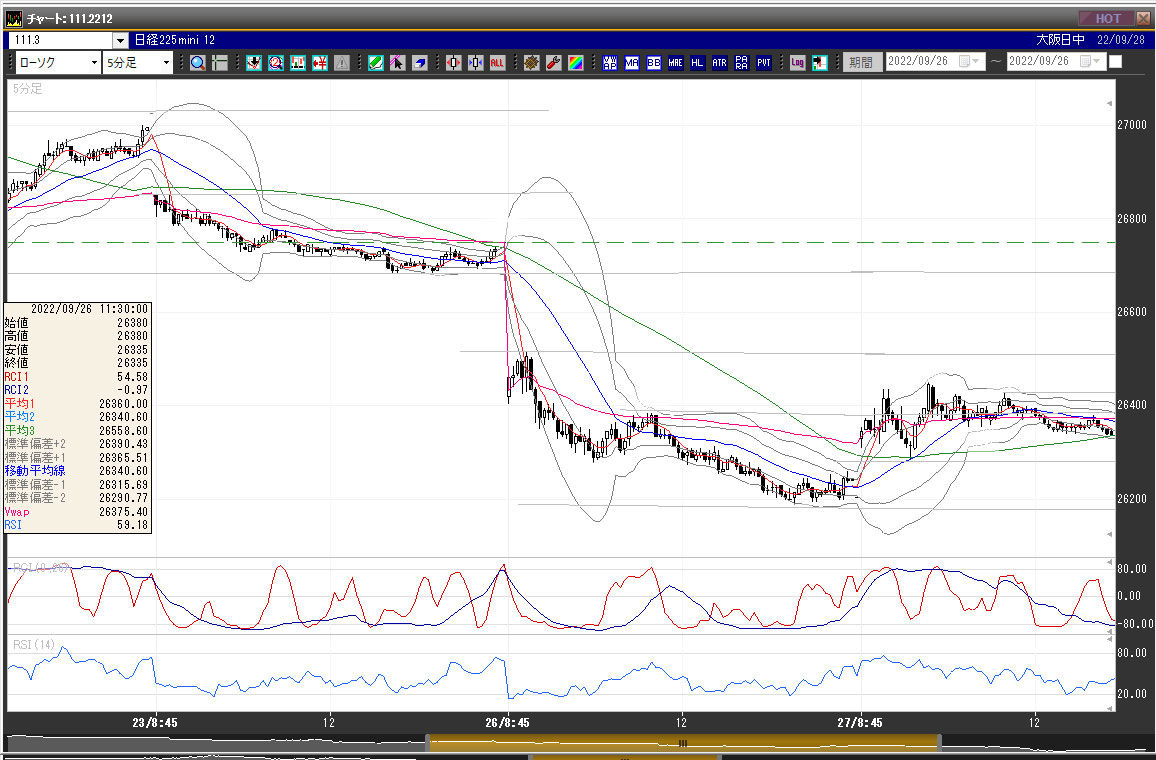Toggle the VWAP indicator
The width and height of the screenshot is (1156, 760).
click(610, 63)
